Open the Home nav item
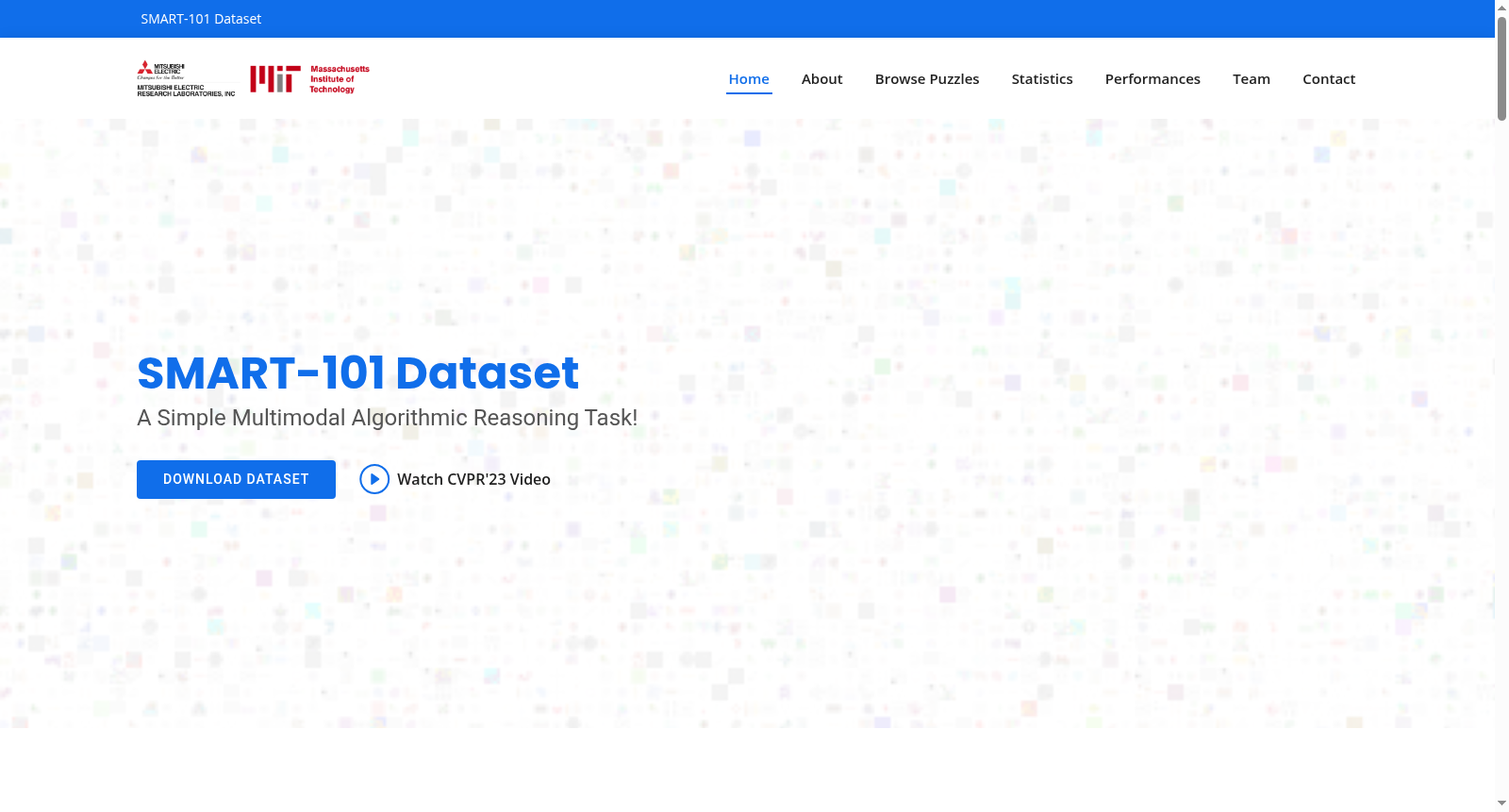Screen dimensions: 1509x812 pyautogui.click(x=749, y=79)
